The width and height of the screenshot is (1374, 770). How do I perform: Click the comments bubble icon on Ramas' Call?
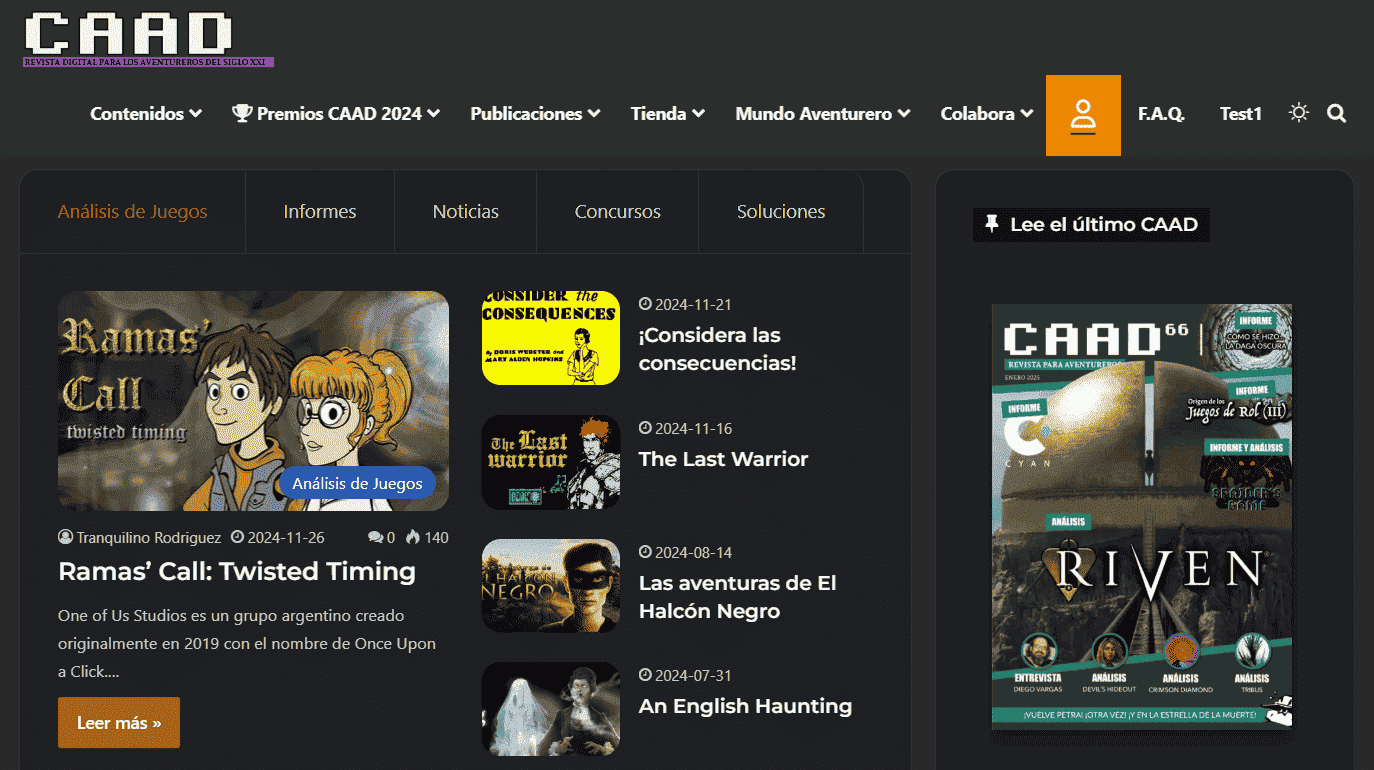(x=375, y=538)
